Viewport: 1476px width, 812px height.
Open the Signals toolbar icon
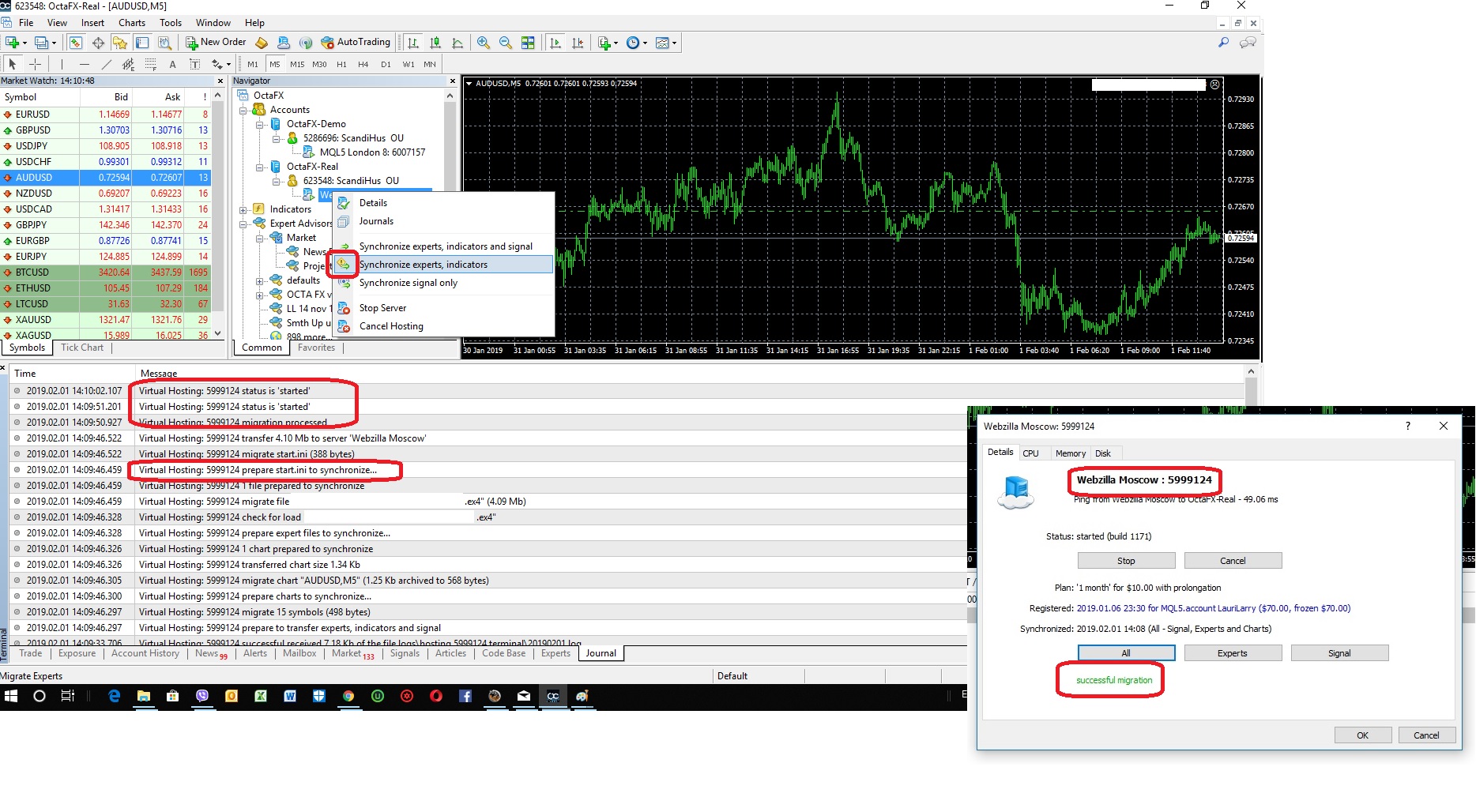click(306, 43)
